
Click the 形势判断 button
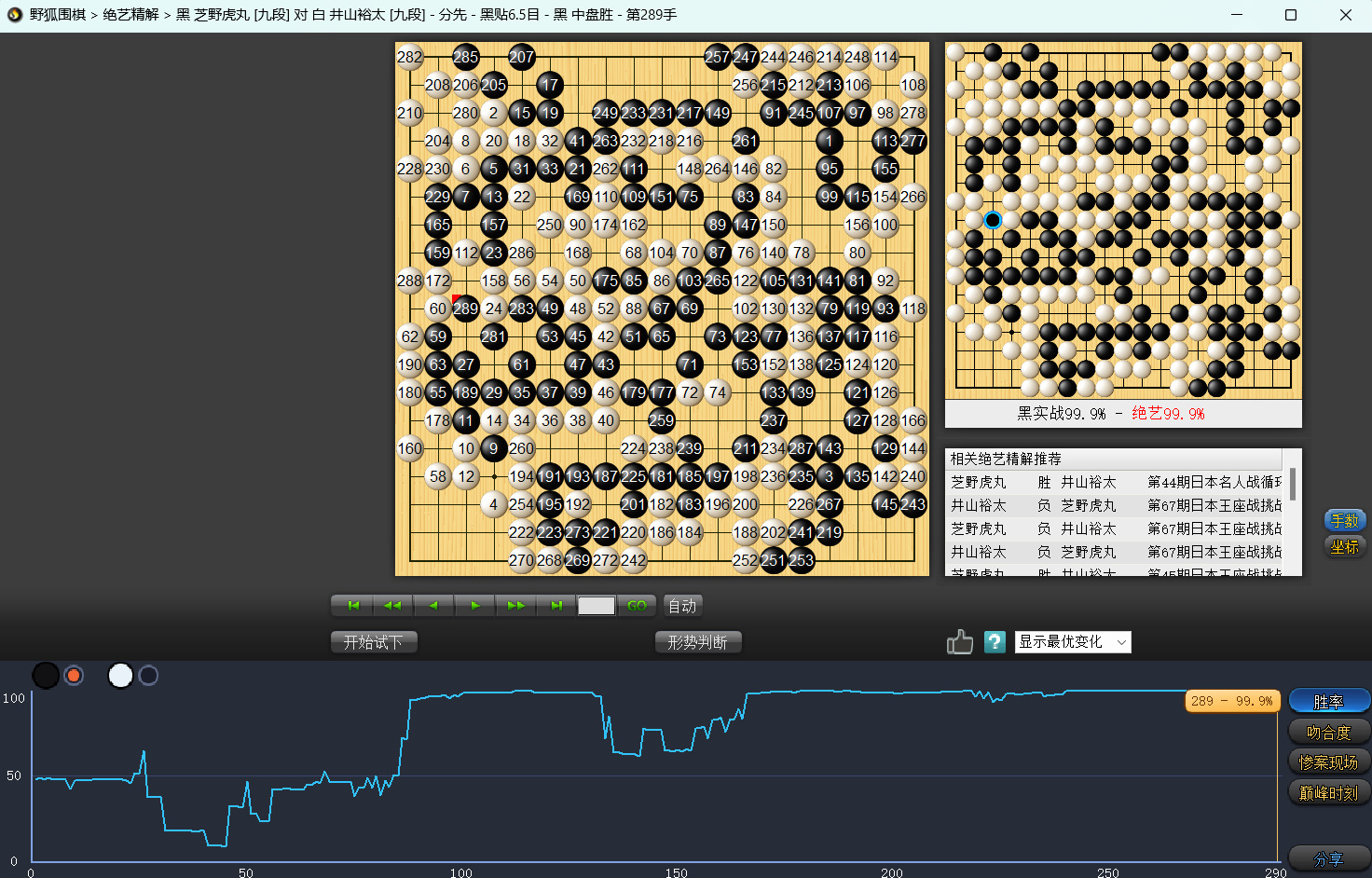pos(697,642)
